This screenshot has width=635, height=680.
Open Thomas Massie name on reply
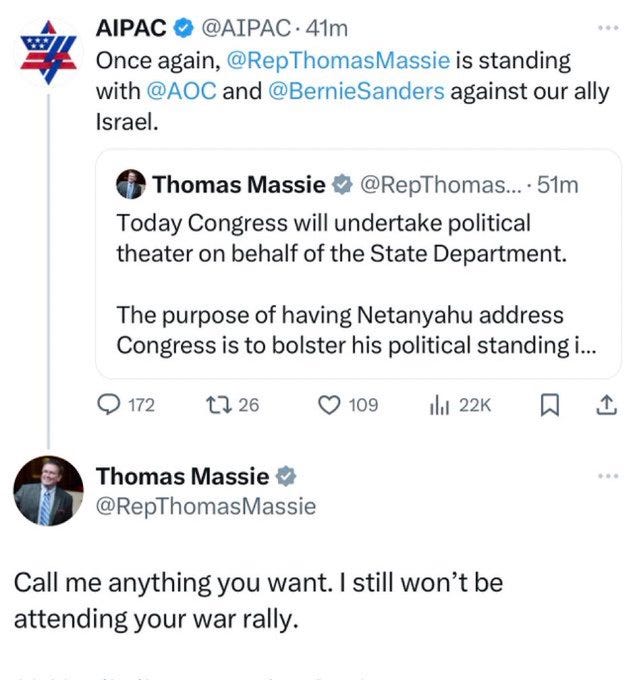point(182,476)
